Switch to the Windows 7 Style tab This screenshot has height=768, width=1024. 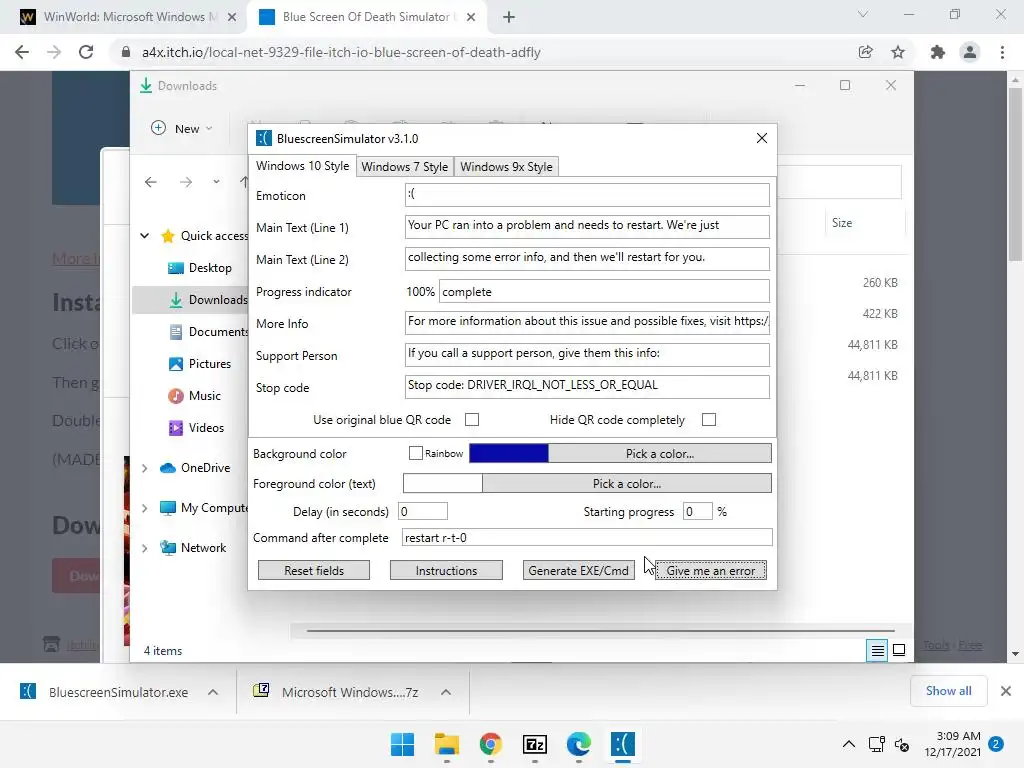[404, 167]
